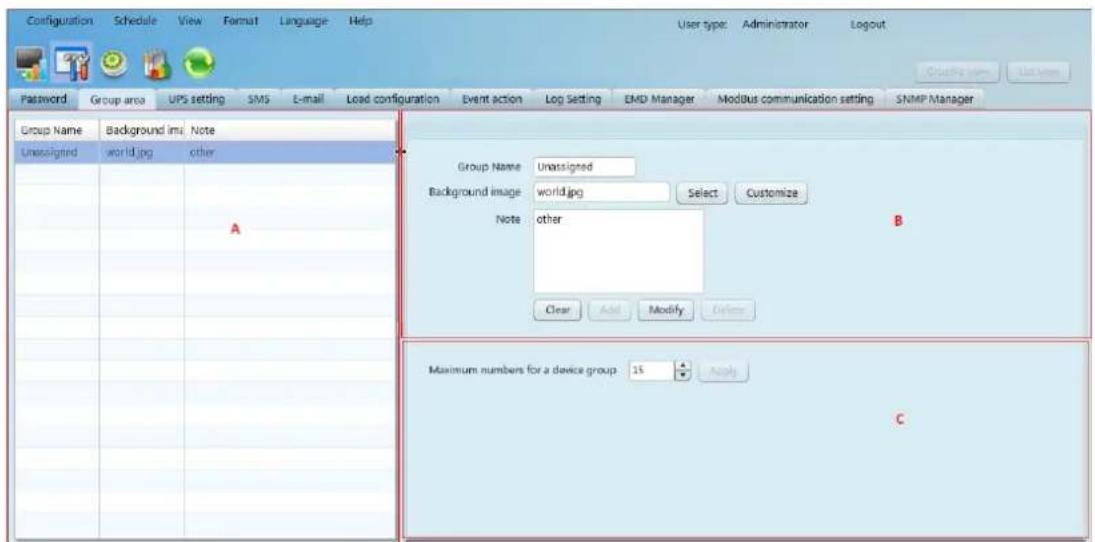Open the SMS tab

point(259,100)
